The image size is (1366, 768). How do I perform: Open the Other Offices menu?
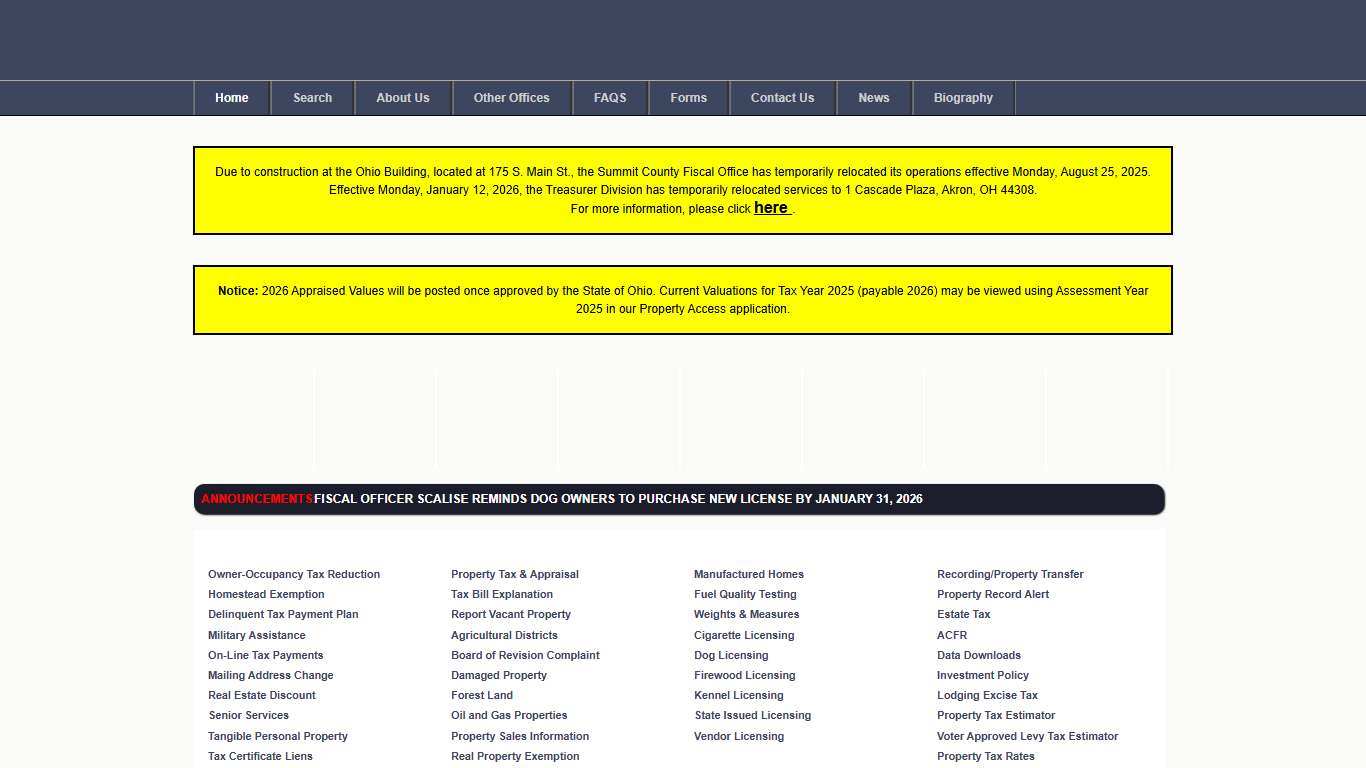[x=511, y=98]
